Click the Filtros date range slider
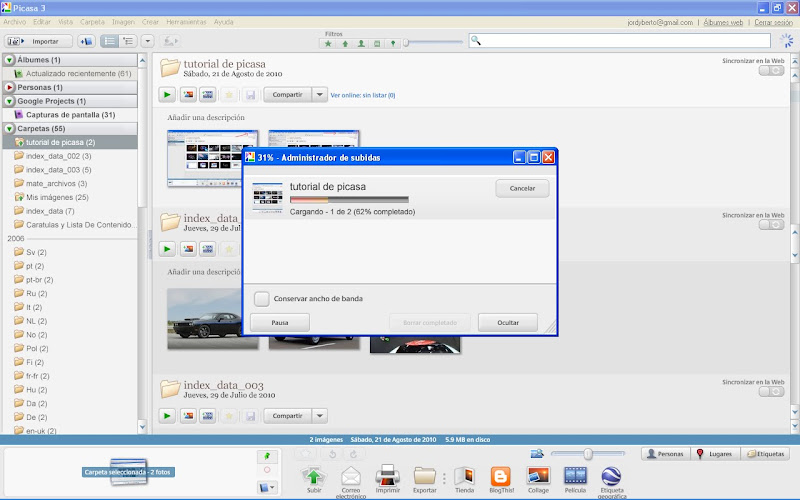The height and width of the screenshot is (500, 800). (x=433, y=43)
